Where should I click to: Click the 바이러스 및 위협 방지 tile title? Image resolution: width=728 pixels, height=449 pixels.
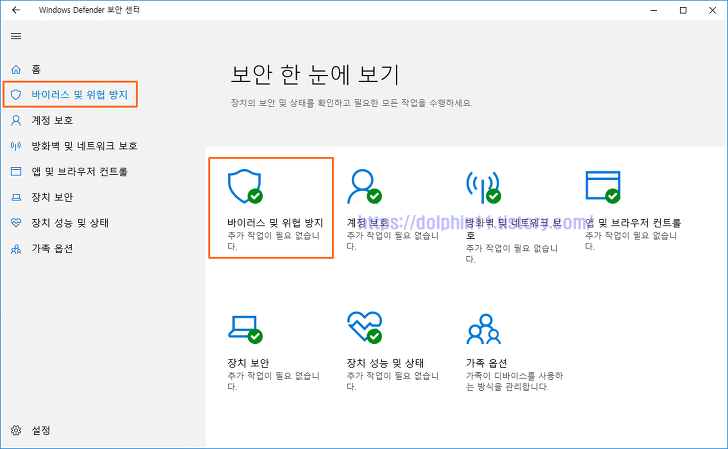coord(275,223)
